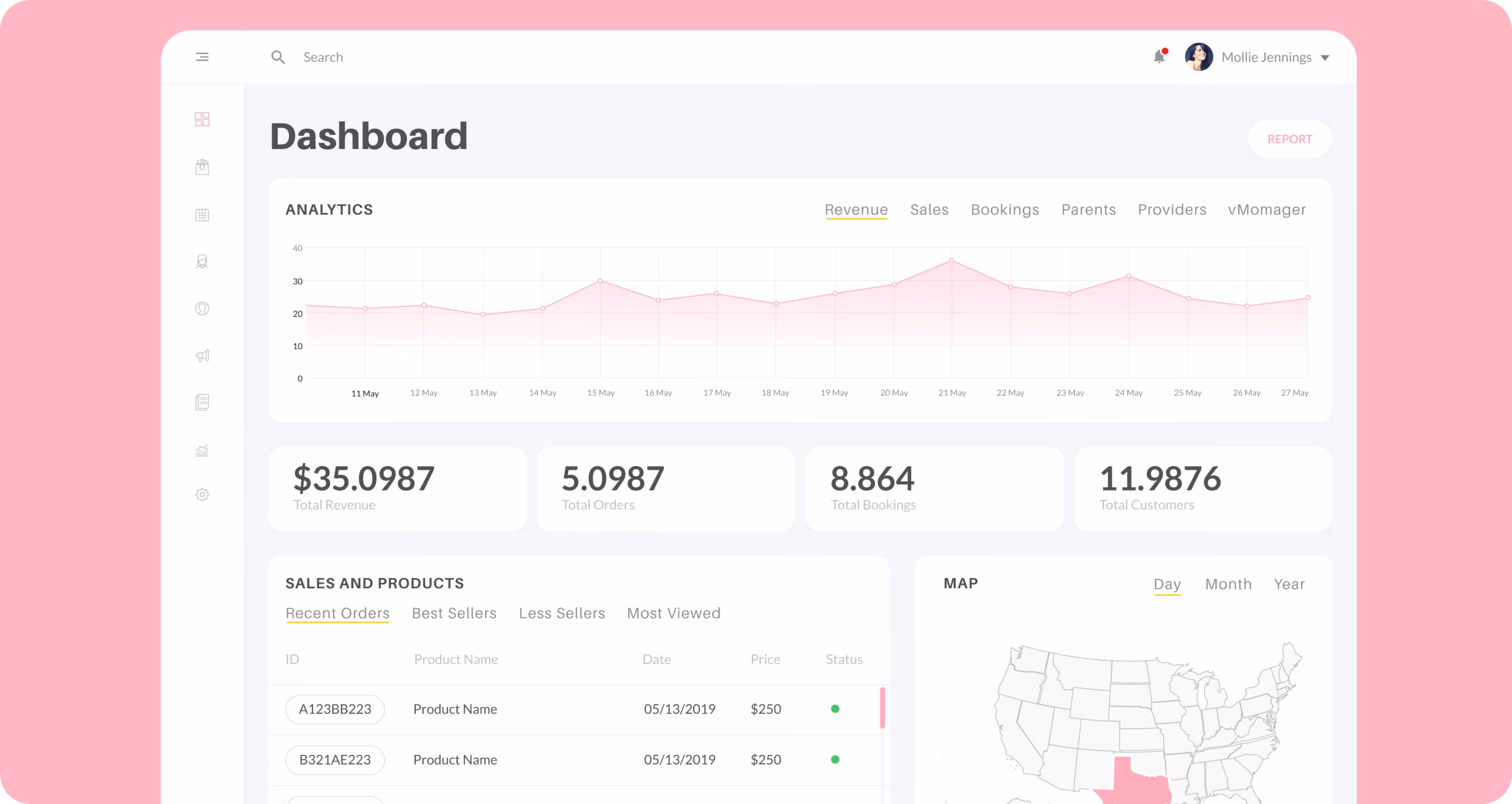
Task: Click the search magnifier icon
Action: point(278,57)
